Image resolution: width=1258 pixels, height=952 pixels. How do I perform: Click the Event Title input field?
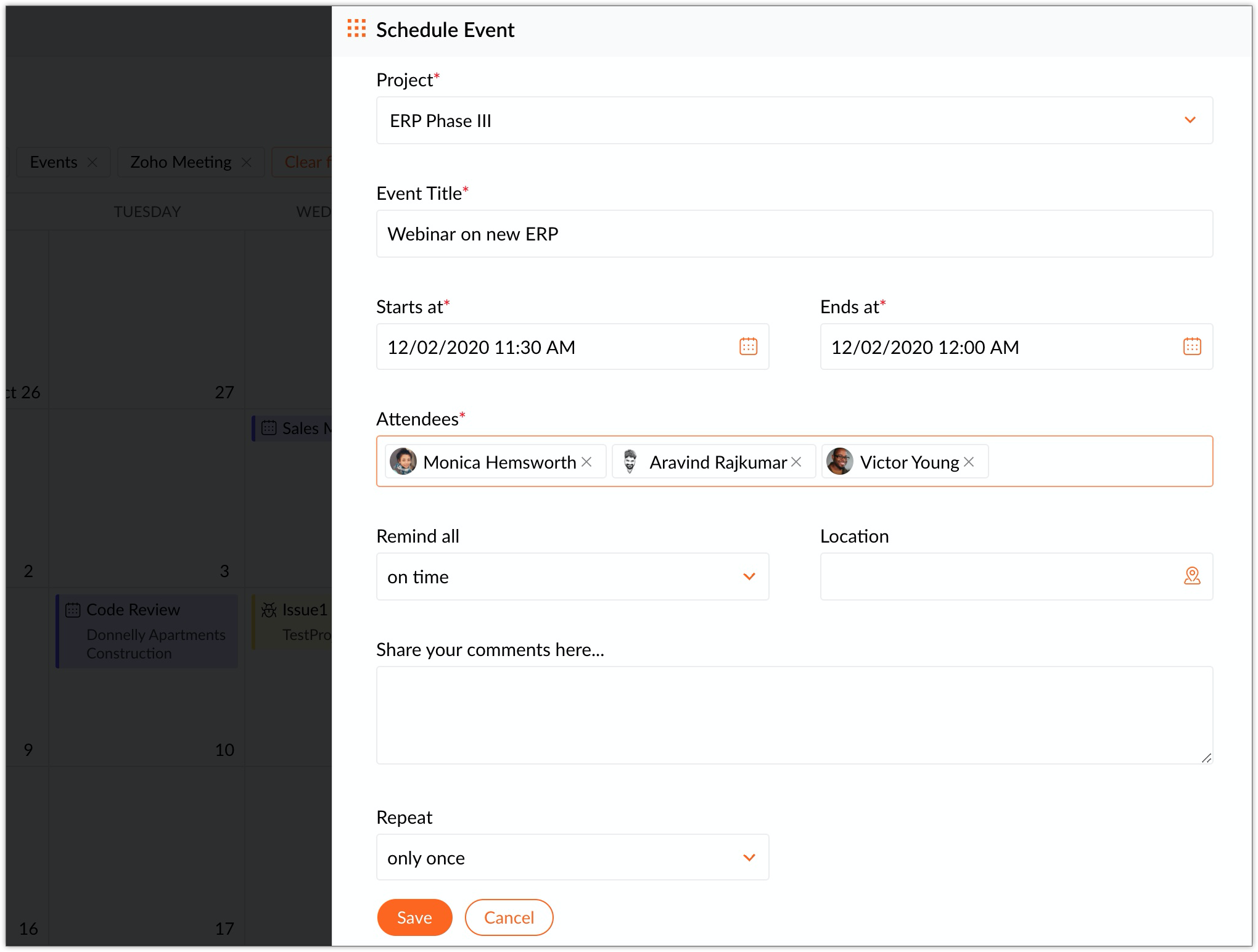pyautogui.click(x=794, y=234)
